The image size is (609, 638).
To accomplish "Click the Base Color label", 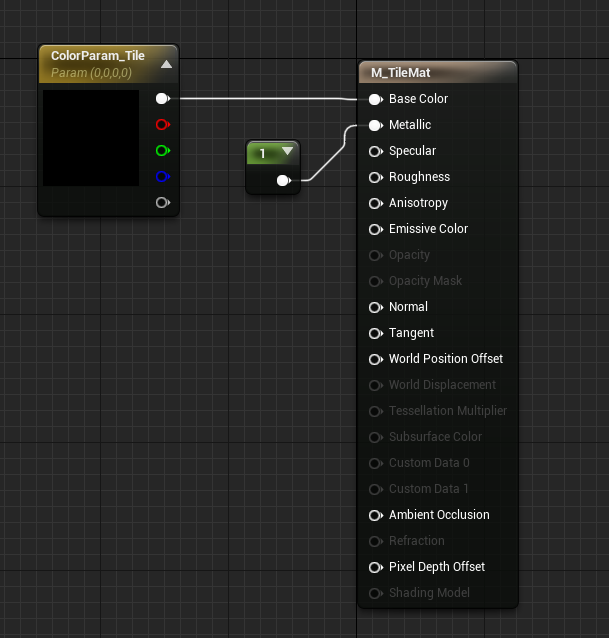I will 418,99.
